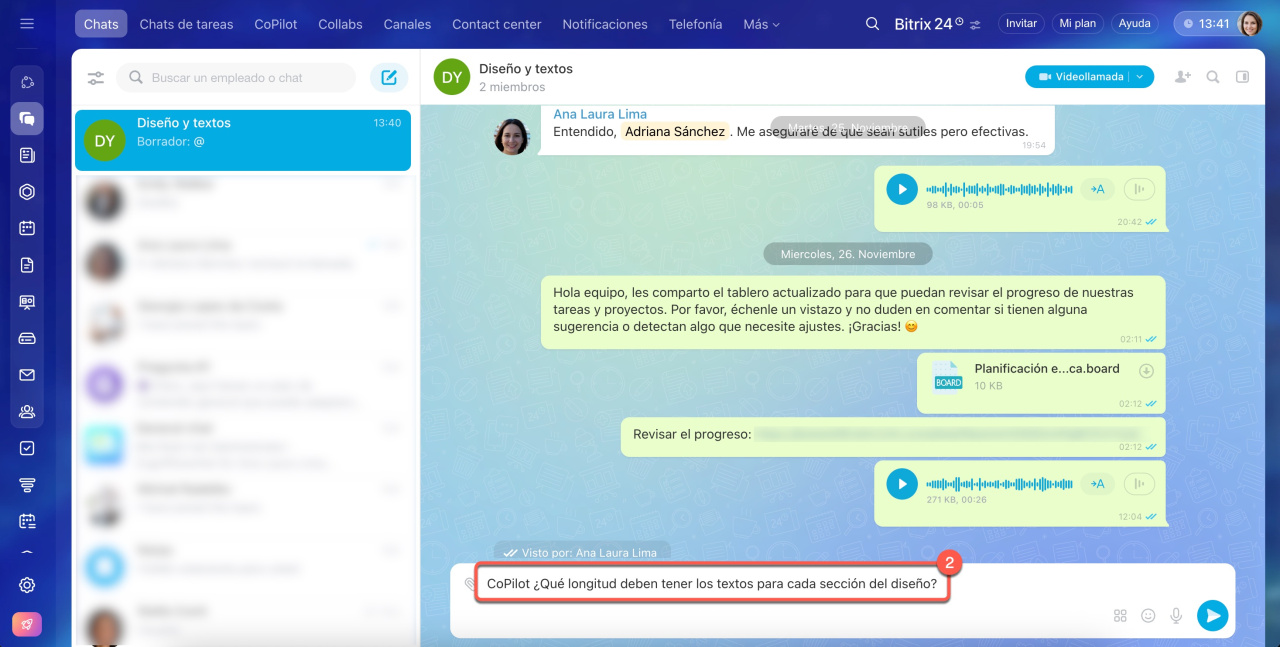Play the 271 KB voice message
The width and height of the screenshot is (1280, 647).
coord(902,484)
